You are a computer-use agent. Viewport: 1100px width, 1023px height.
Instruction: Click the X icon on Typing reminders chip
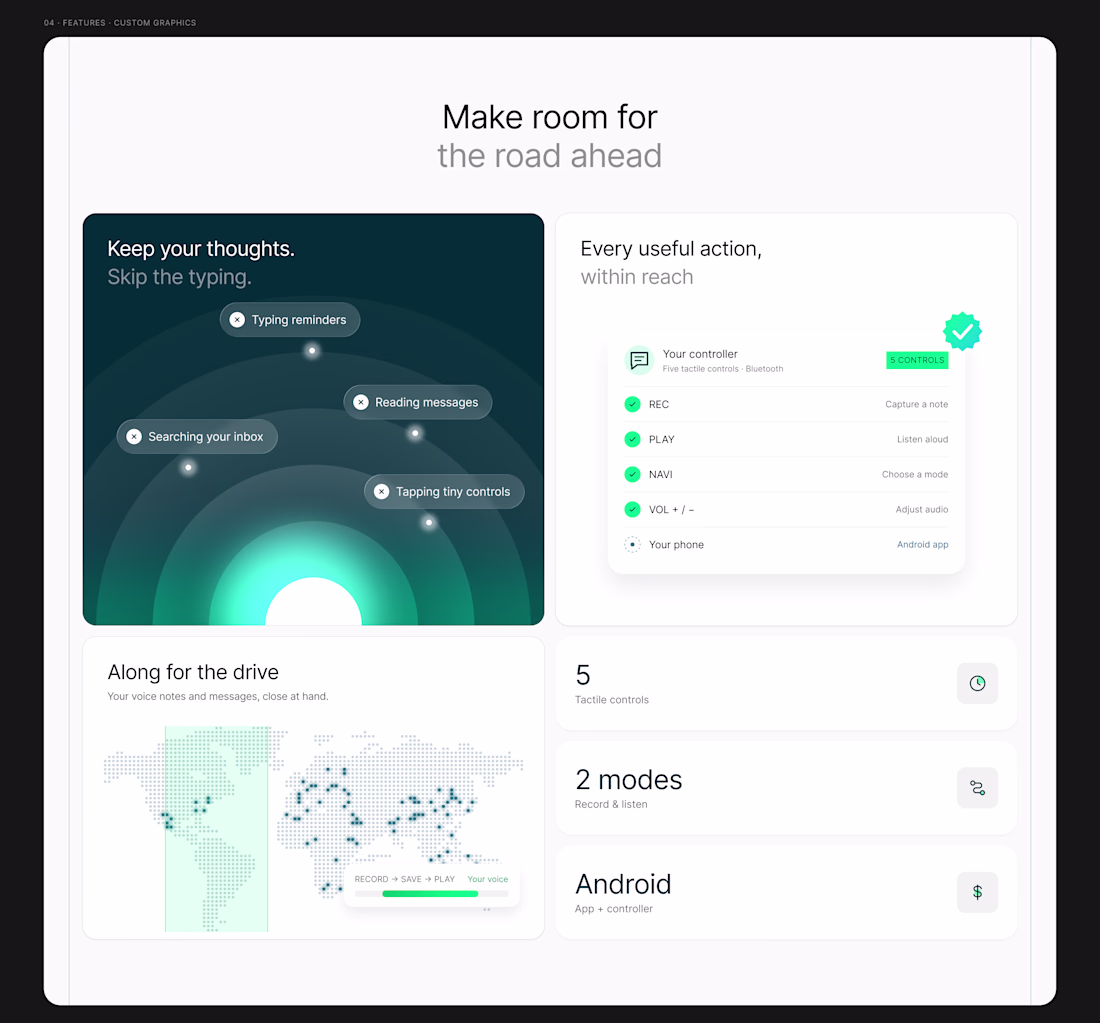(x=237, y=320)
